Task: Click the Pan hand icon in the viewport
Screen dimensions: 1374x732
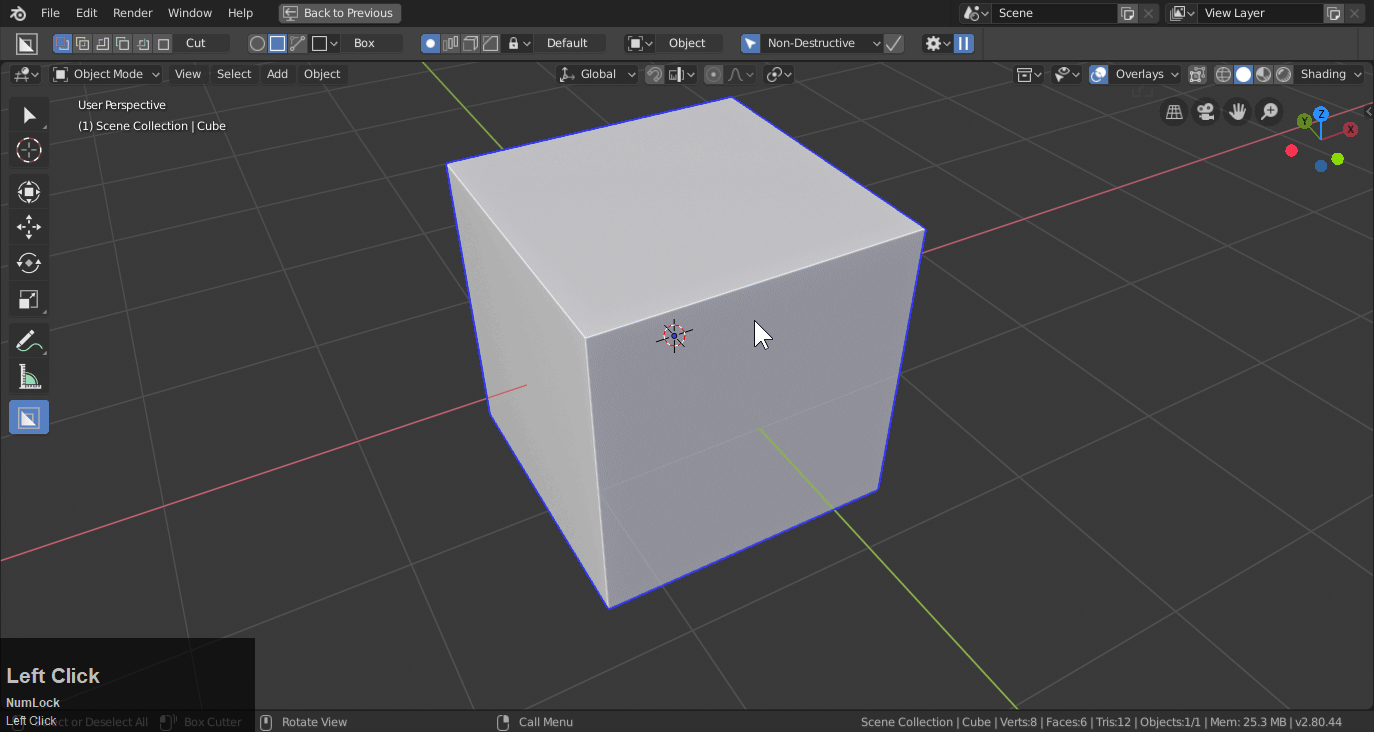Action: 1237,111
